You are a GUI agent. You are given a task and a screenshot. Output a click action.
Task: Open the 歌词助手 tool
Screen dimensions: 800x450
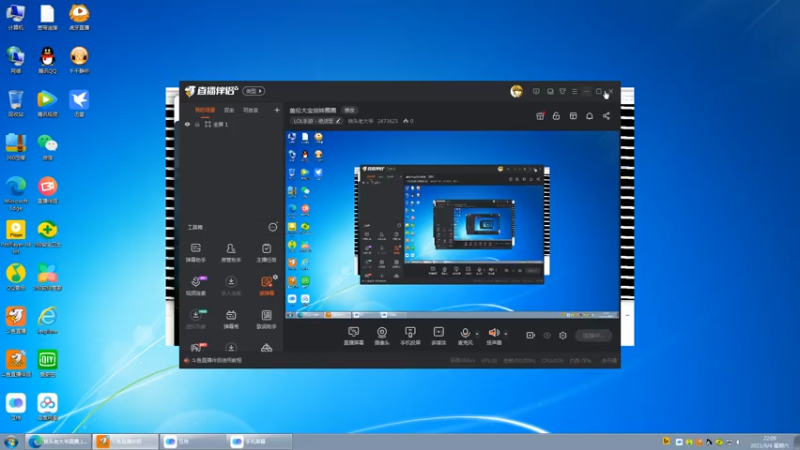266,319
